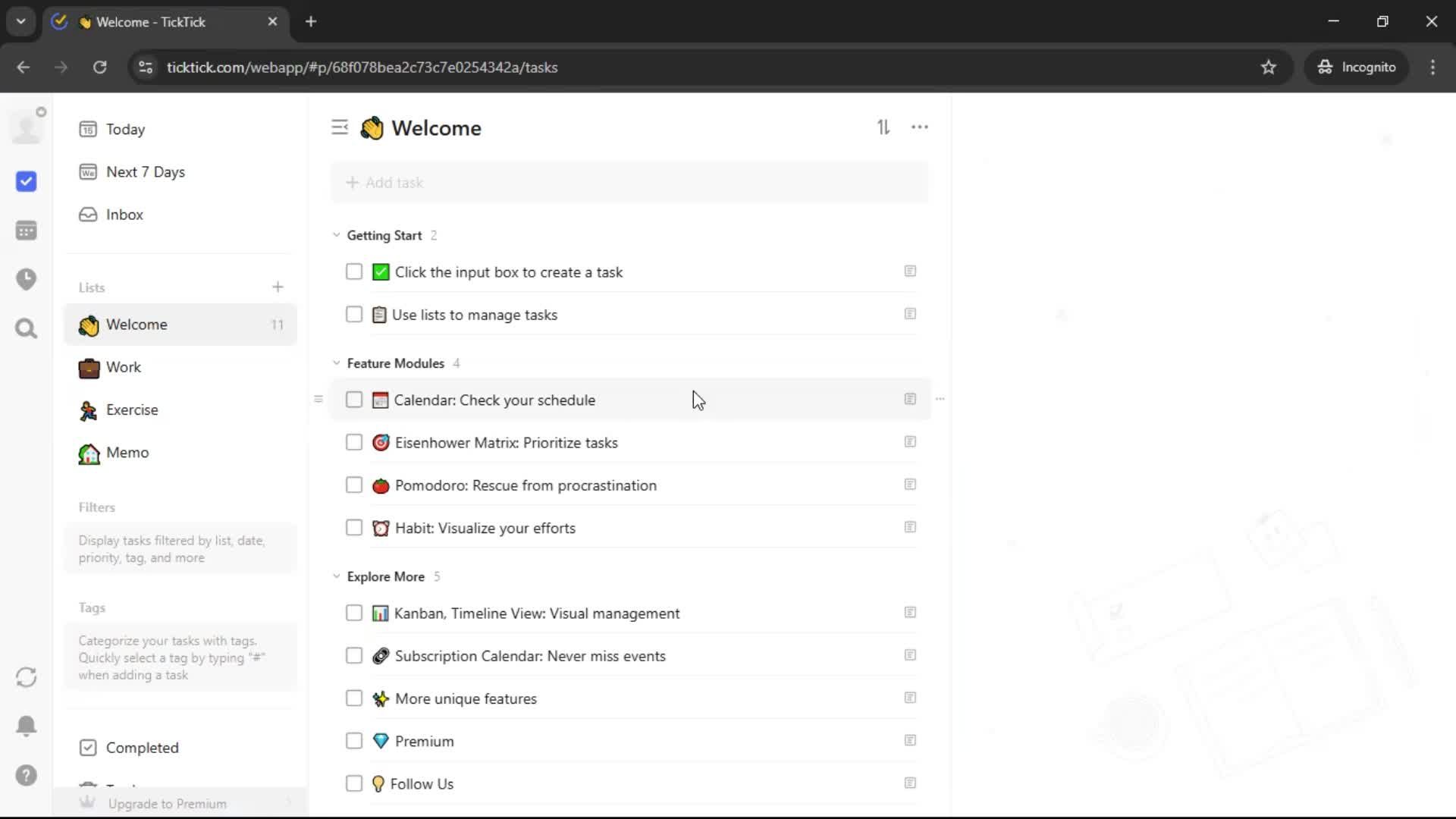
Task: Mark 'Pomodoro: Rescue from procrastination' complete
Action: tap(354, 485)
